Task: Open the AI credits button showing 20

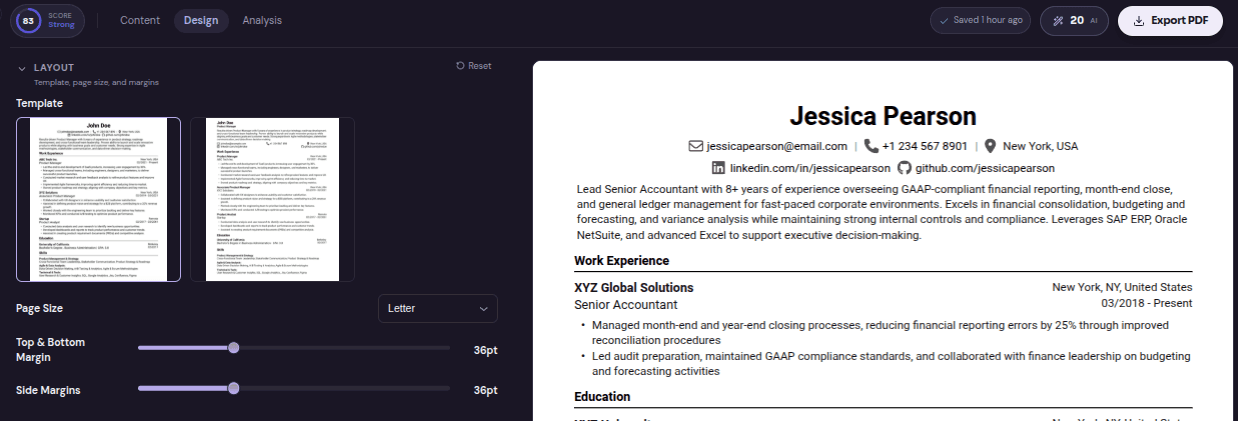Action: click(1075, 20)
